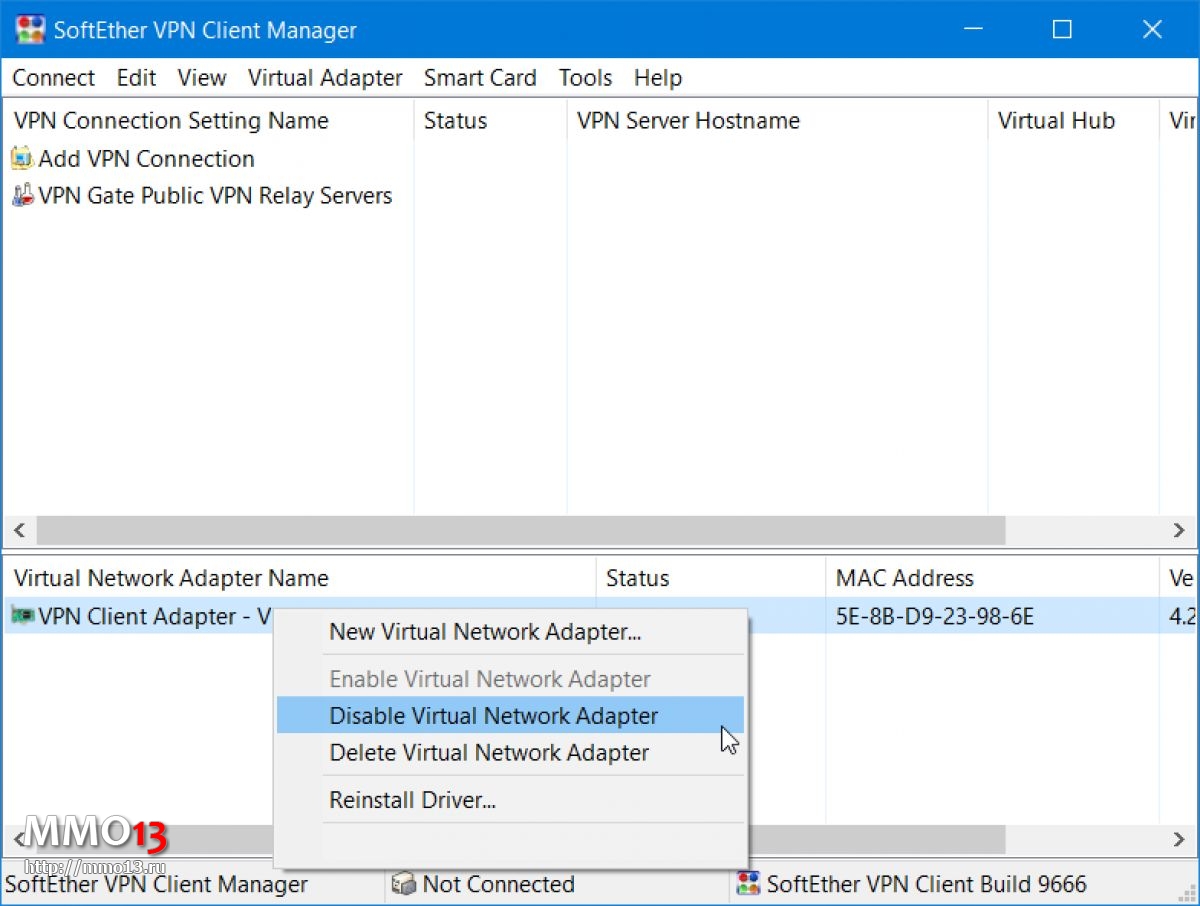Viewport: 1200px width, 906px height.
Task: Click right arrow of adapter list scrollbar
Action: (1179, 838)
